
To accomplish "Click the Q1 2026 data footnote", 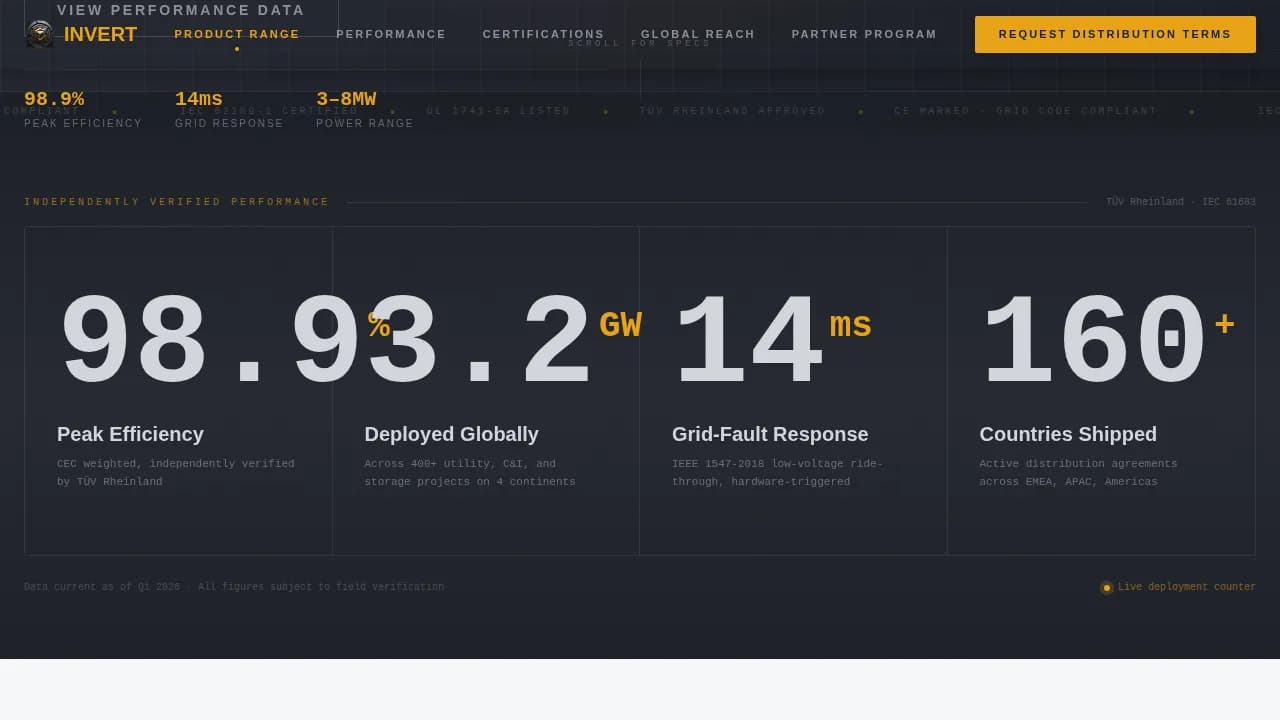I will 233,587.
